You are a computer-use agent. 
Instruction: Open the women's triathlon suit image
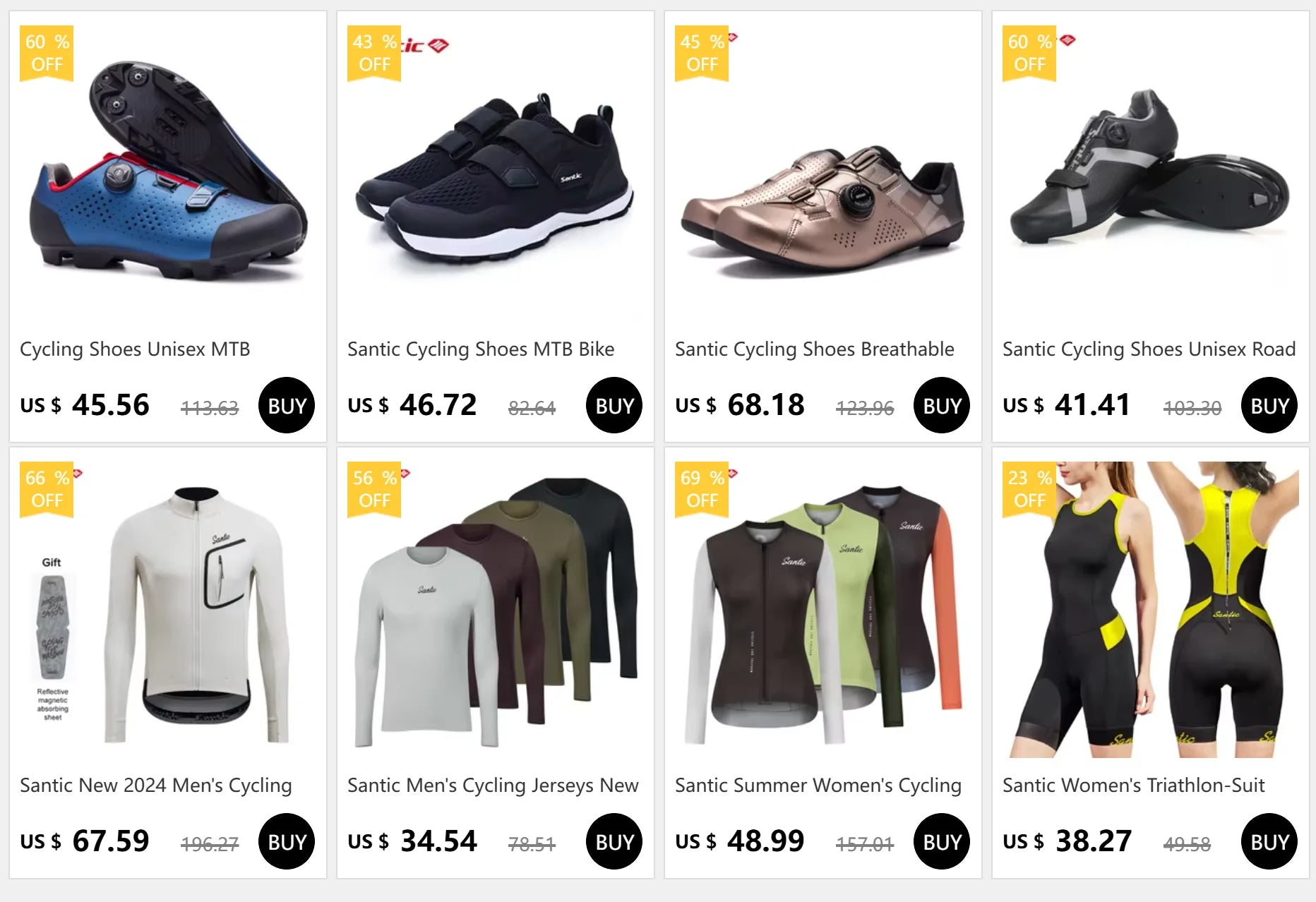click(x=1151, y=610)
